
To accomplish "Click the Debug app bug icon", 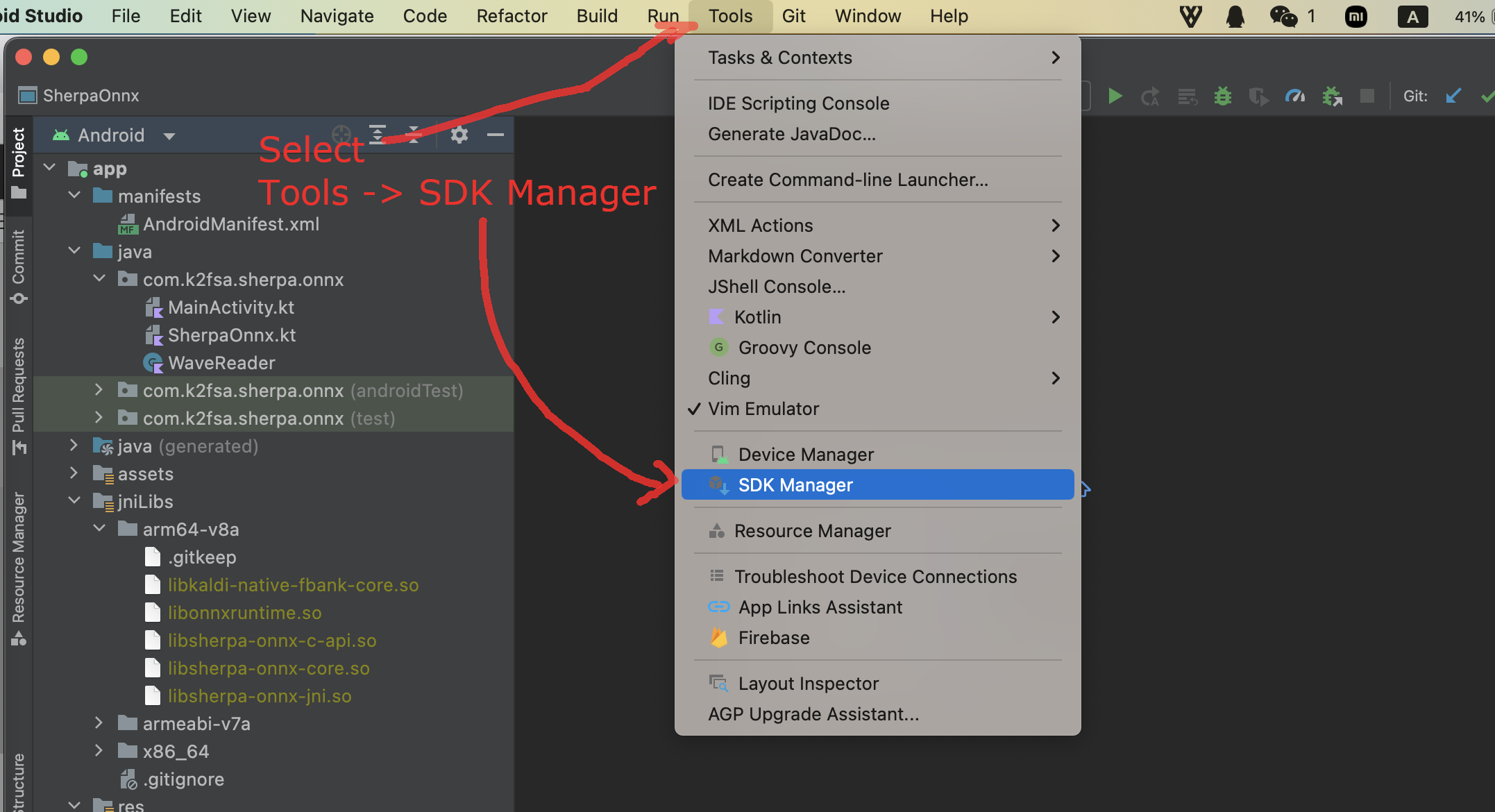I will coord(1223,96).
